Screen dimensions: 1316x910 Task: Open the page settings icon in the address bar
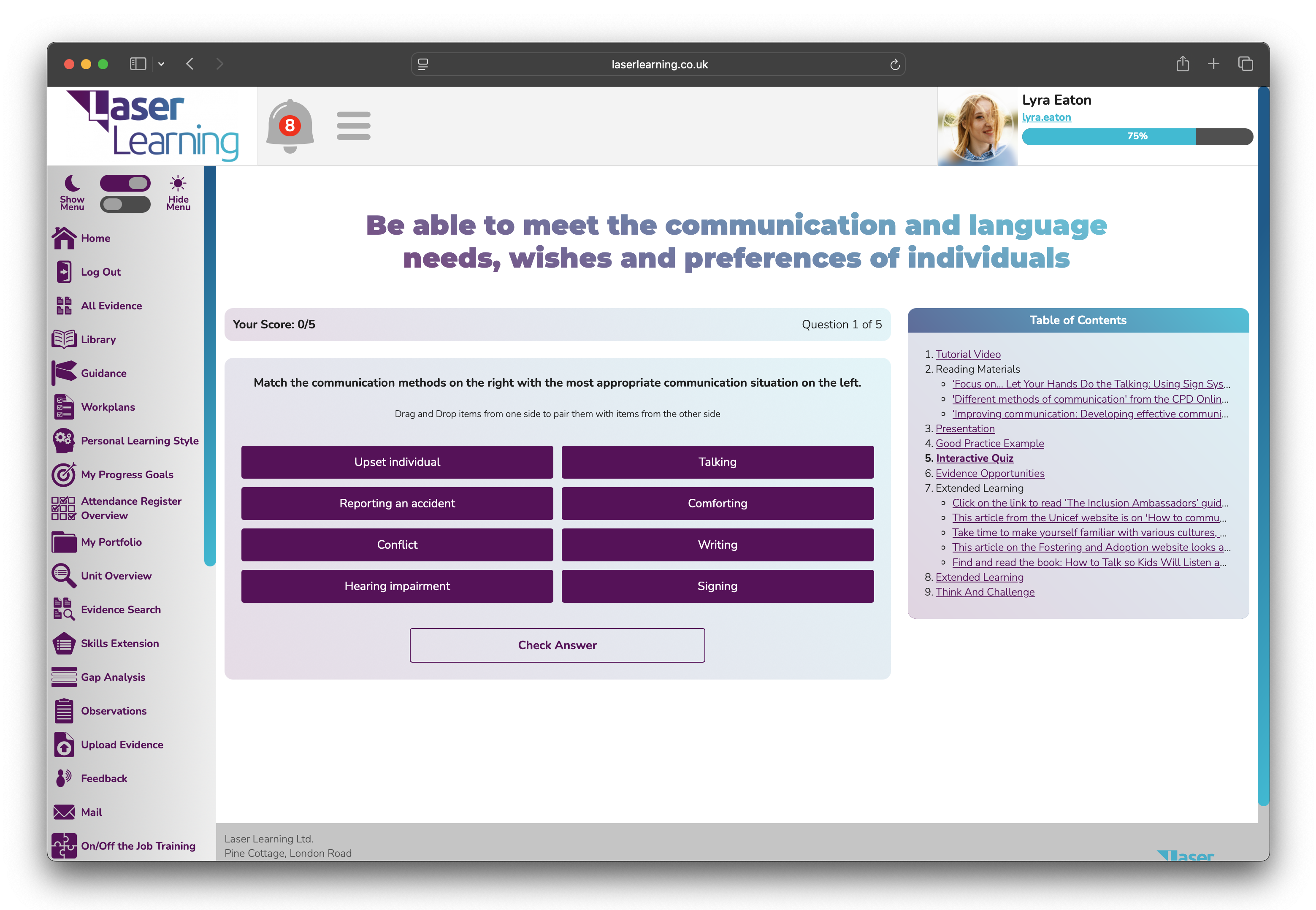(x=423, y=65)
